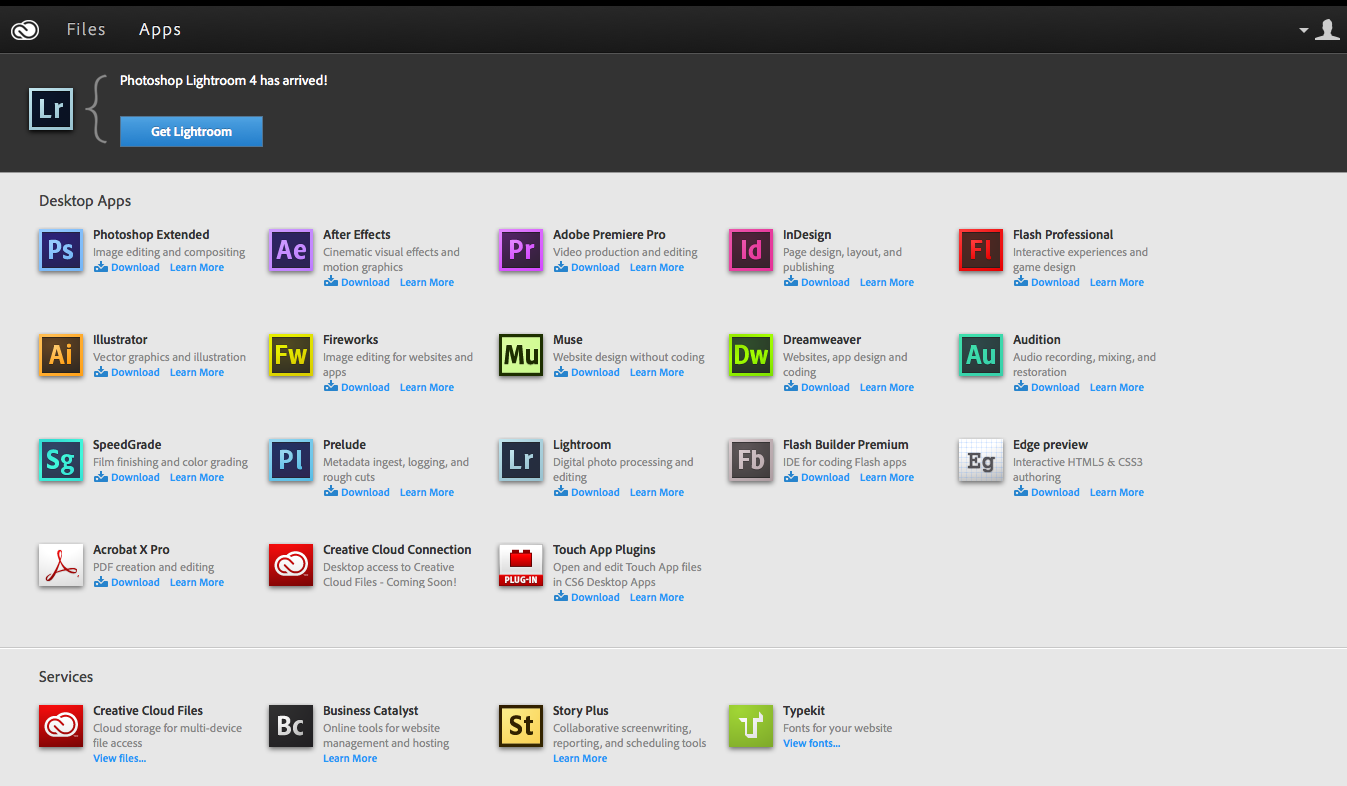
Task: Open View files link for Creative Cloud Files
Action: (119, 758)
